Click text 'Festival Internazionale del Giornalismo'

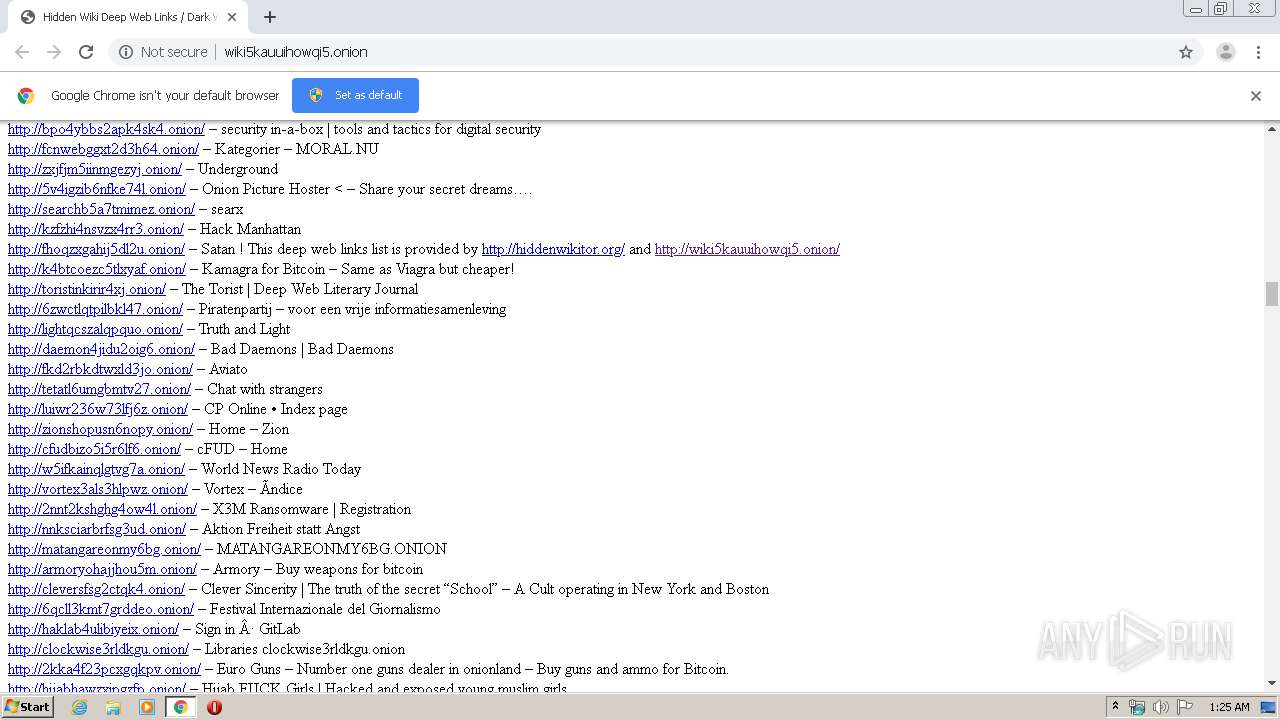click(x=325, y=609)
